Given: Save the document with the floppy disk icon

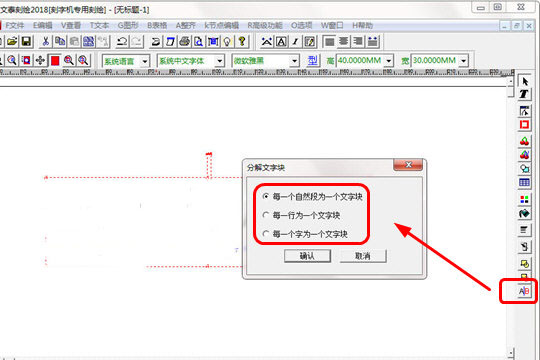Looking at the screenshot, I should (27, 42).
